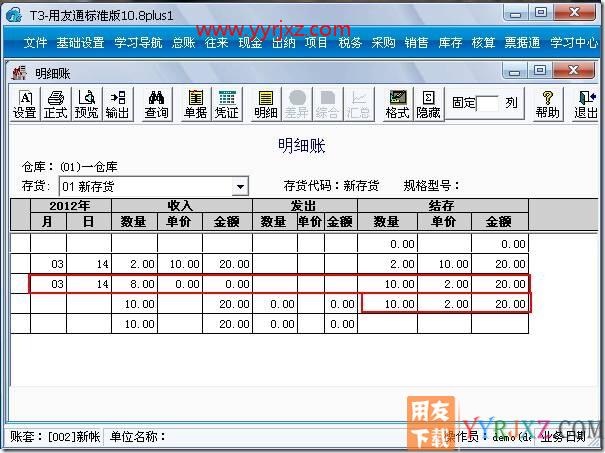Open the 库存 menu

(x=450, y=42)
